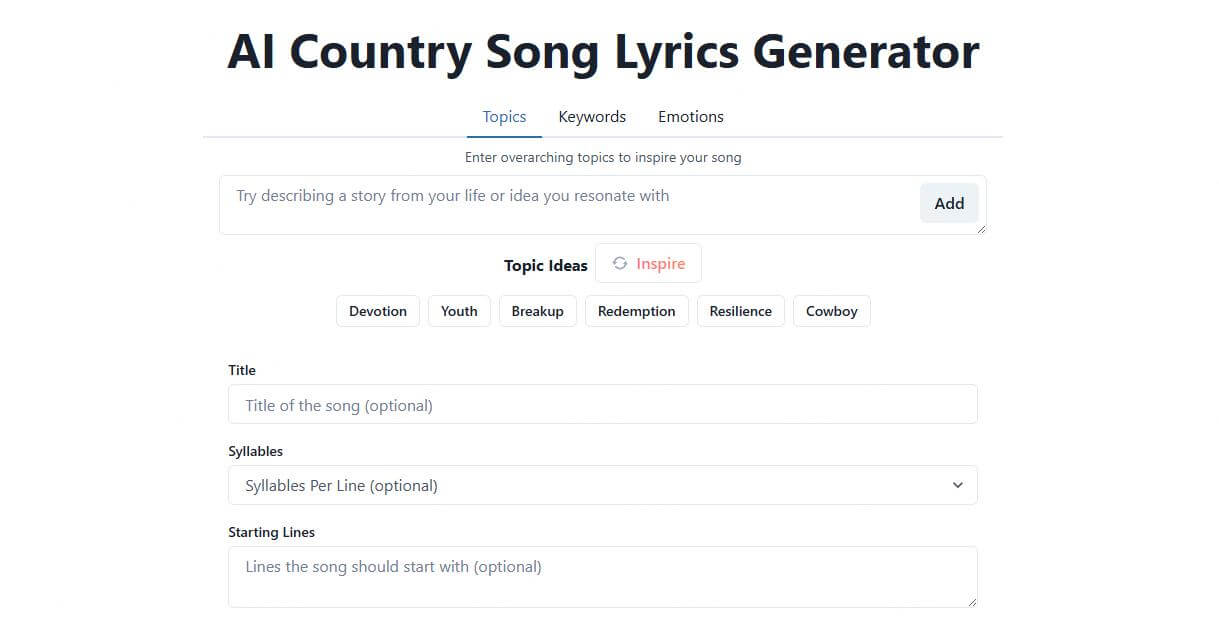The height and width of the screenshot is (621, 1219).
Task: Select the Youth topic chip
Action: (458, 311)
